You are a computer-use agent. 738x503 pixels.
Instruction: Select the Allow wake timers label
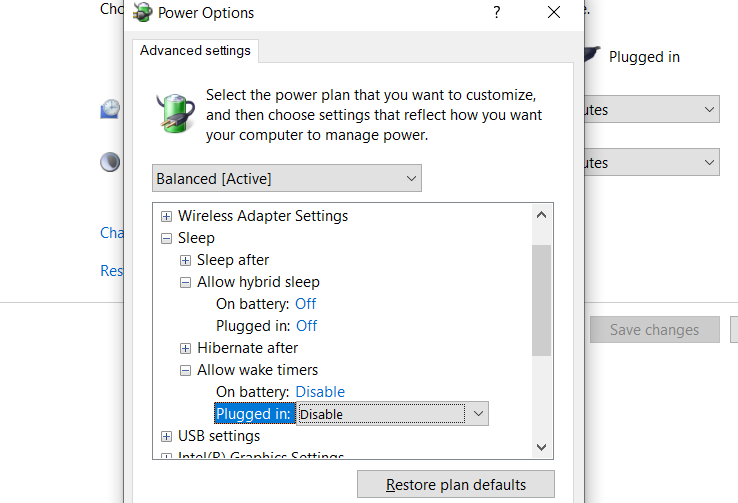pos(257,370)
